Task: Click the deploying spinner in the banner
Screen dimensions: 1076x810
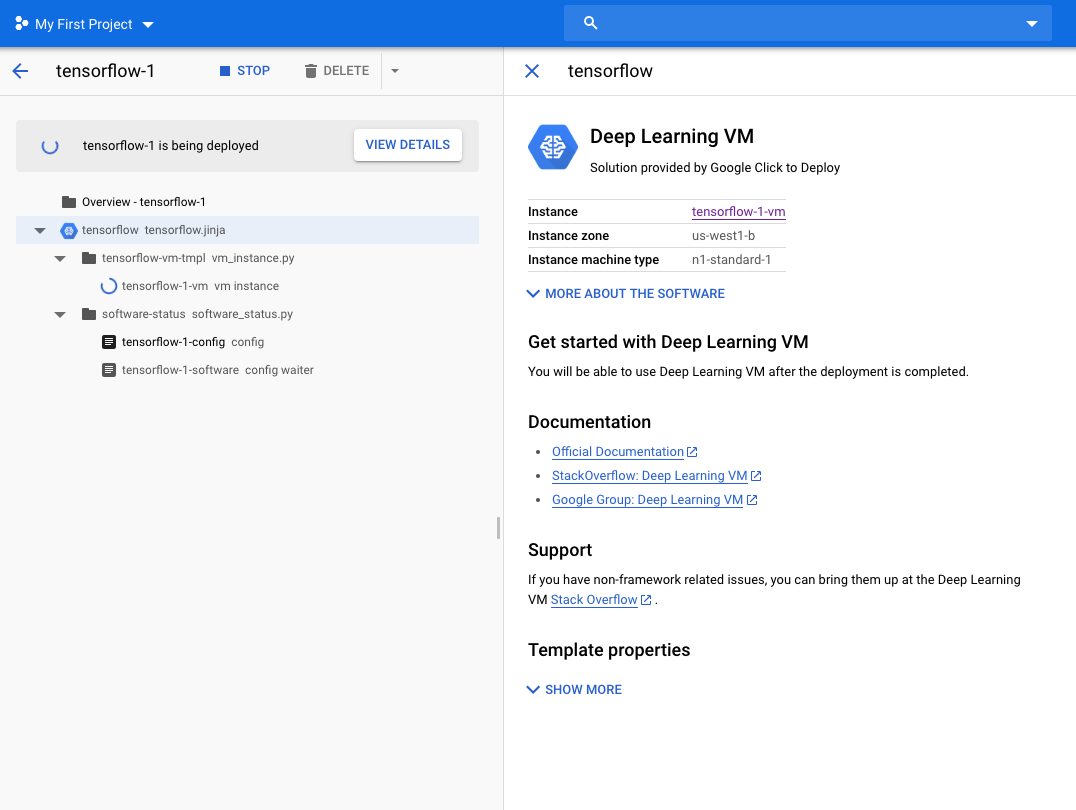Action: (50, 146)
